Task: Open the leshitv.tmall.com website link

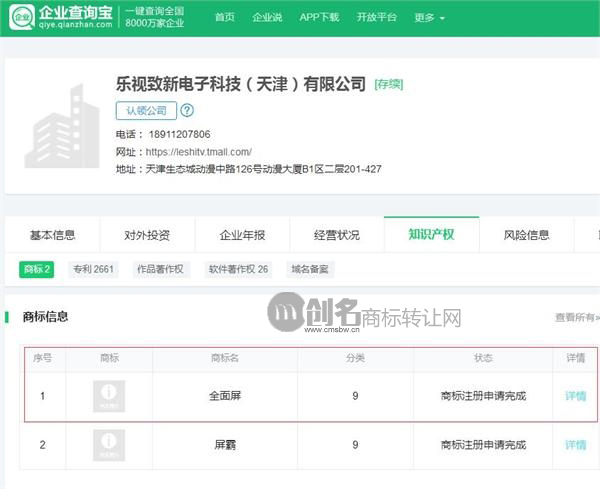Action: tap(198, 152)
